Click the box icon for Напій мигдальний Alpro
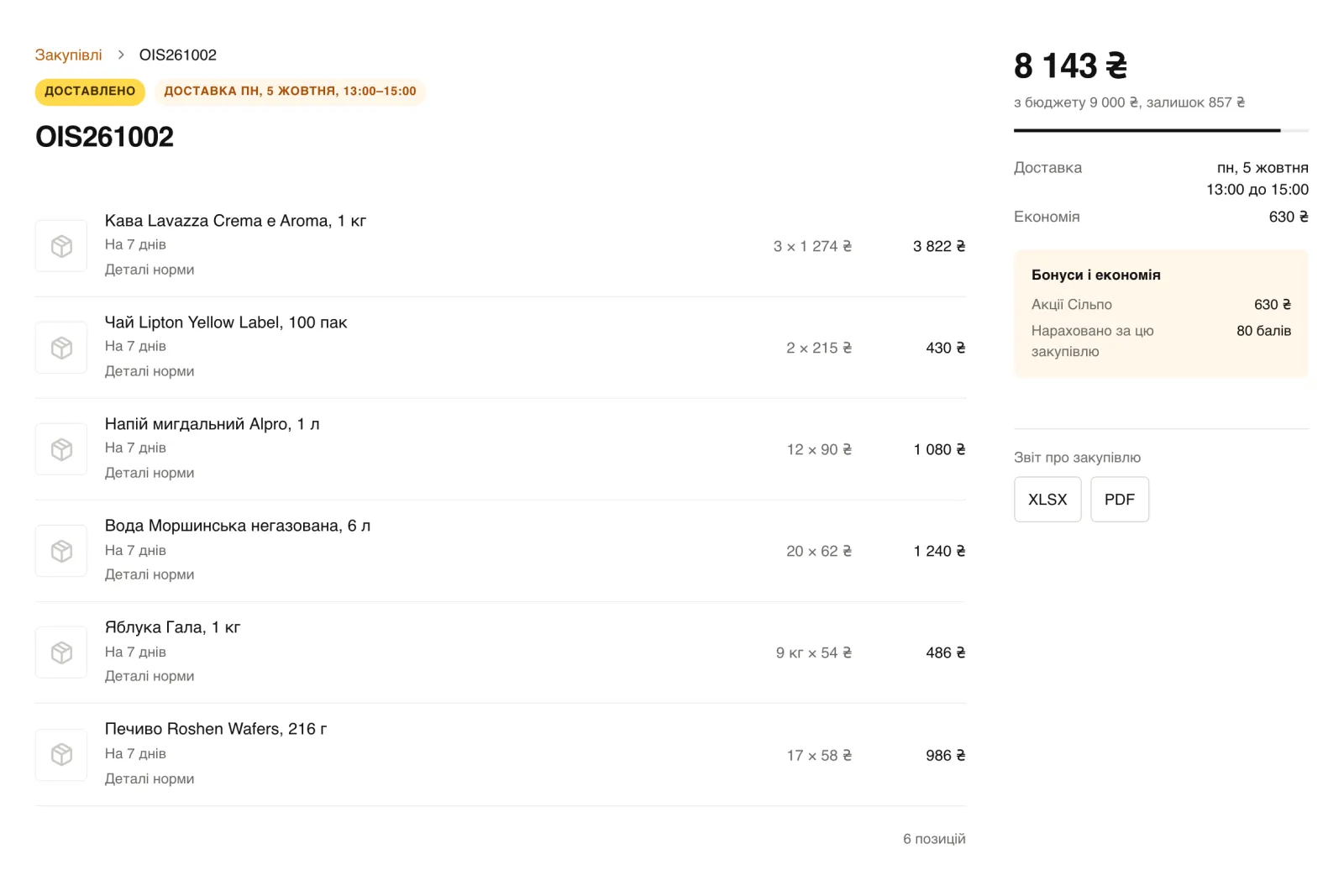Screen dimensions: 1344x896 61,449
